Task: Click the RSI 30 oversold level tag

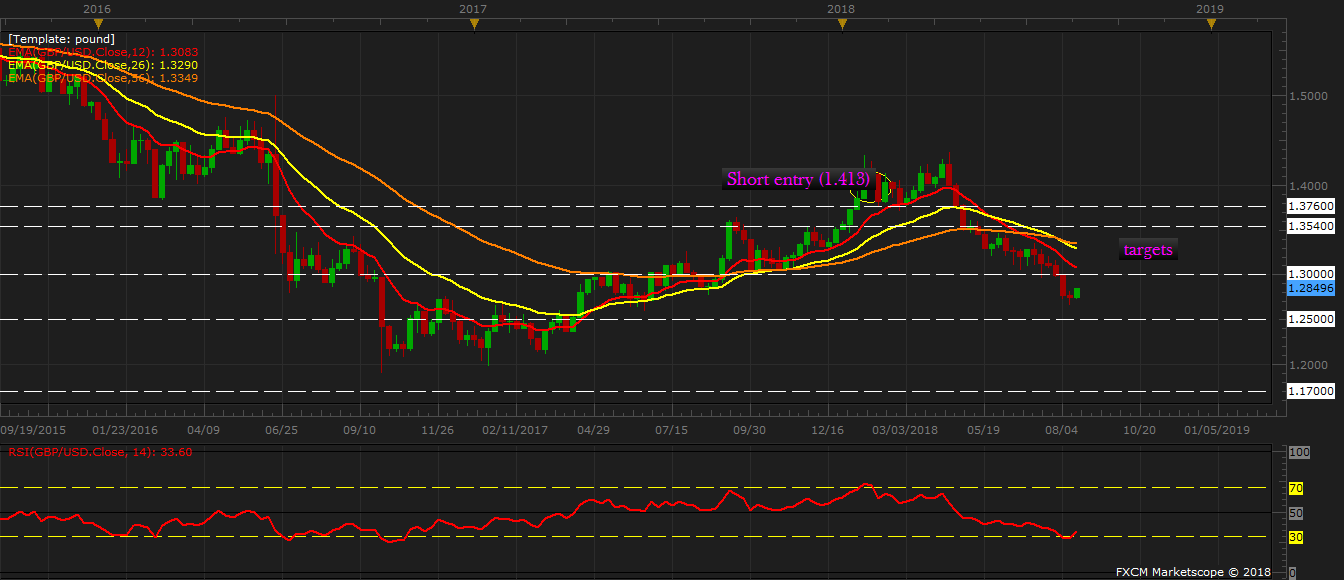Action: coord(1294,537)
